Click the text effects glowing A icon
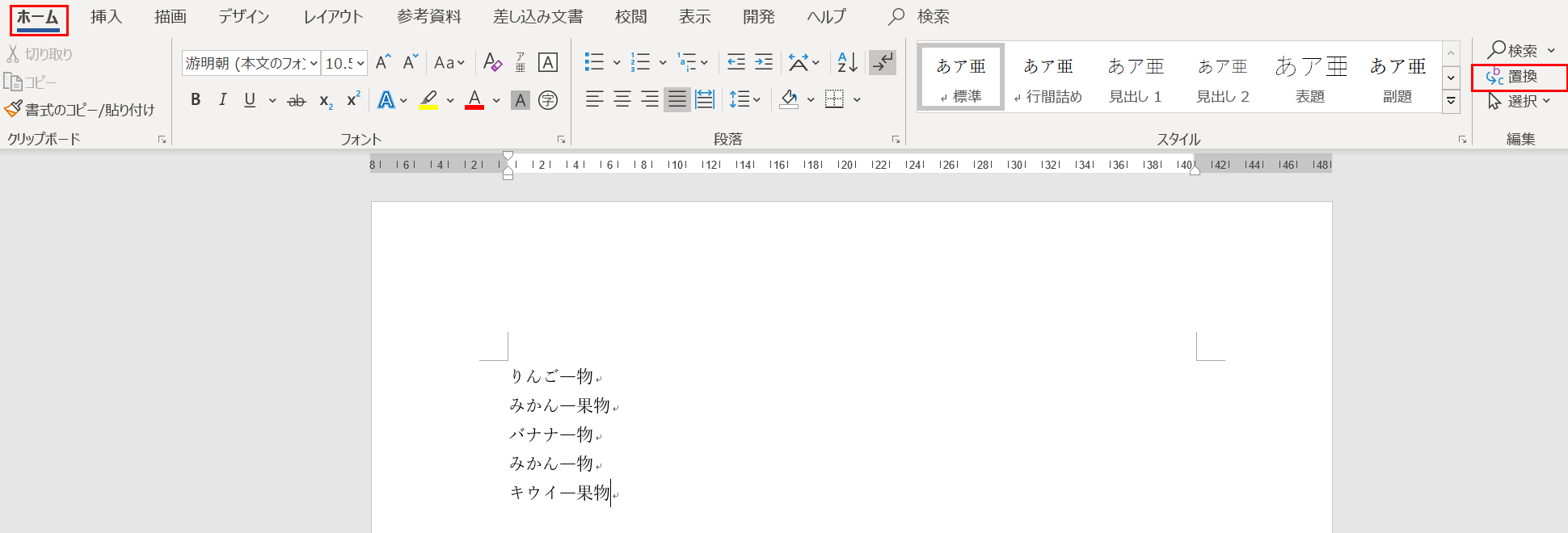Viewport: 1568px width, 533px height. [386, 100]
